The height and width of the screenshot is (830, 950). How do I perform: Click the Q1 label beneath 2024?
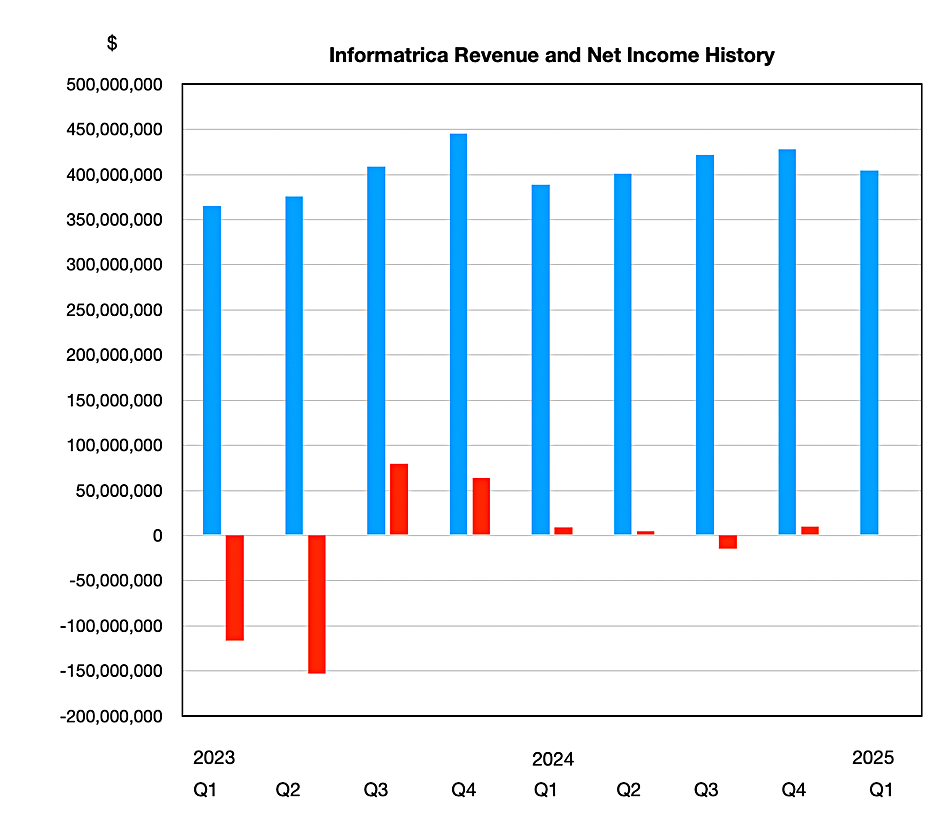point(545,790)
